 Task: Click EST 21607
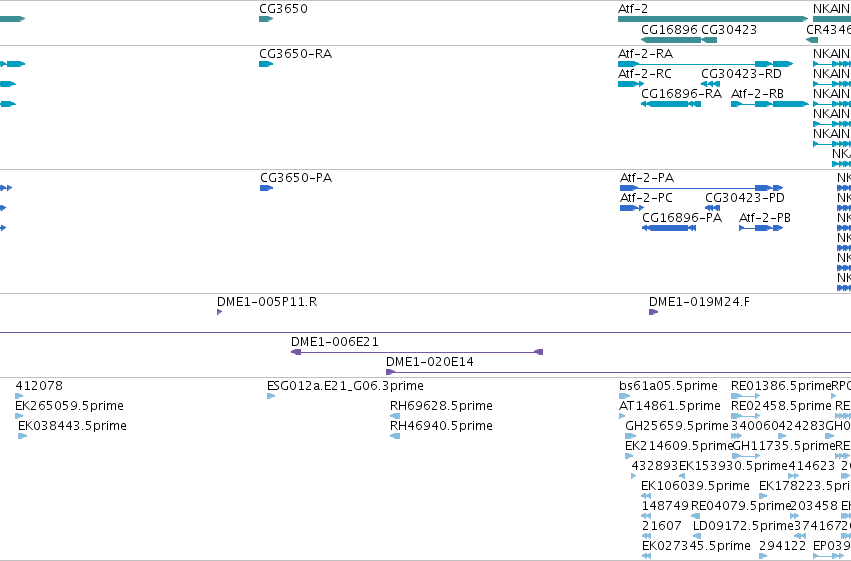[x=646, y=537]
